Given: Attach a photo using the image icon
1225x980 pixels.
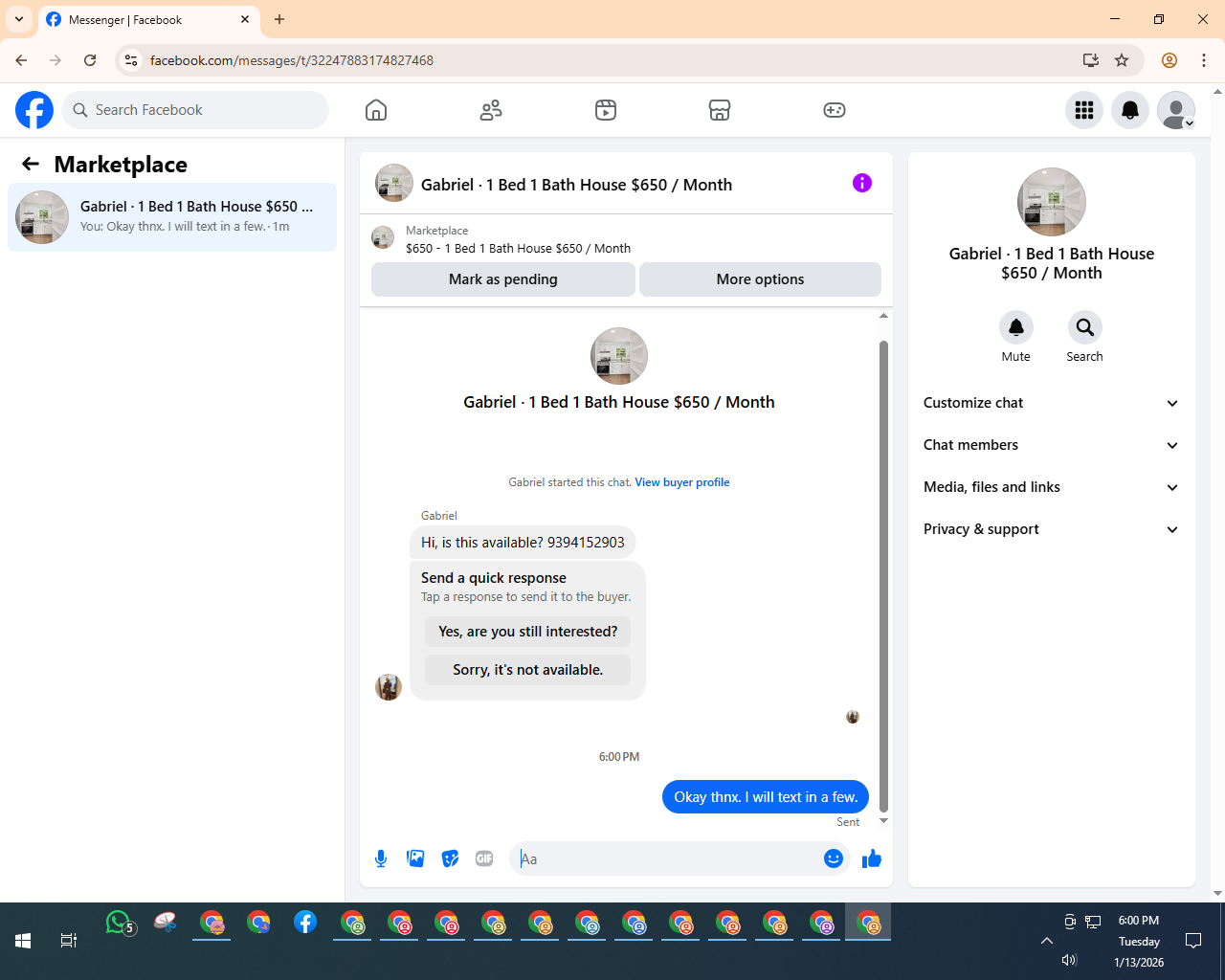Looking at the screenshot, I should [415, 858].
